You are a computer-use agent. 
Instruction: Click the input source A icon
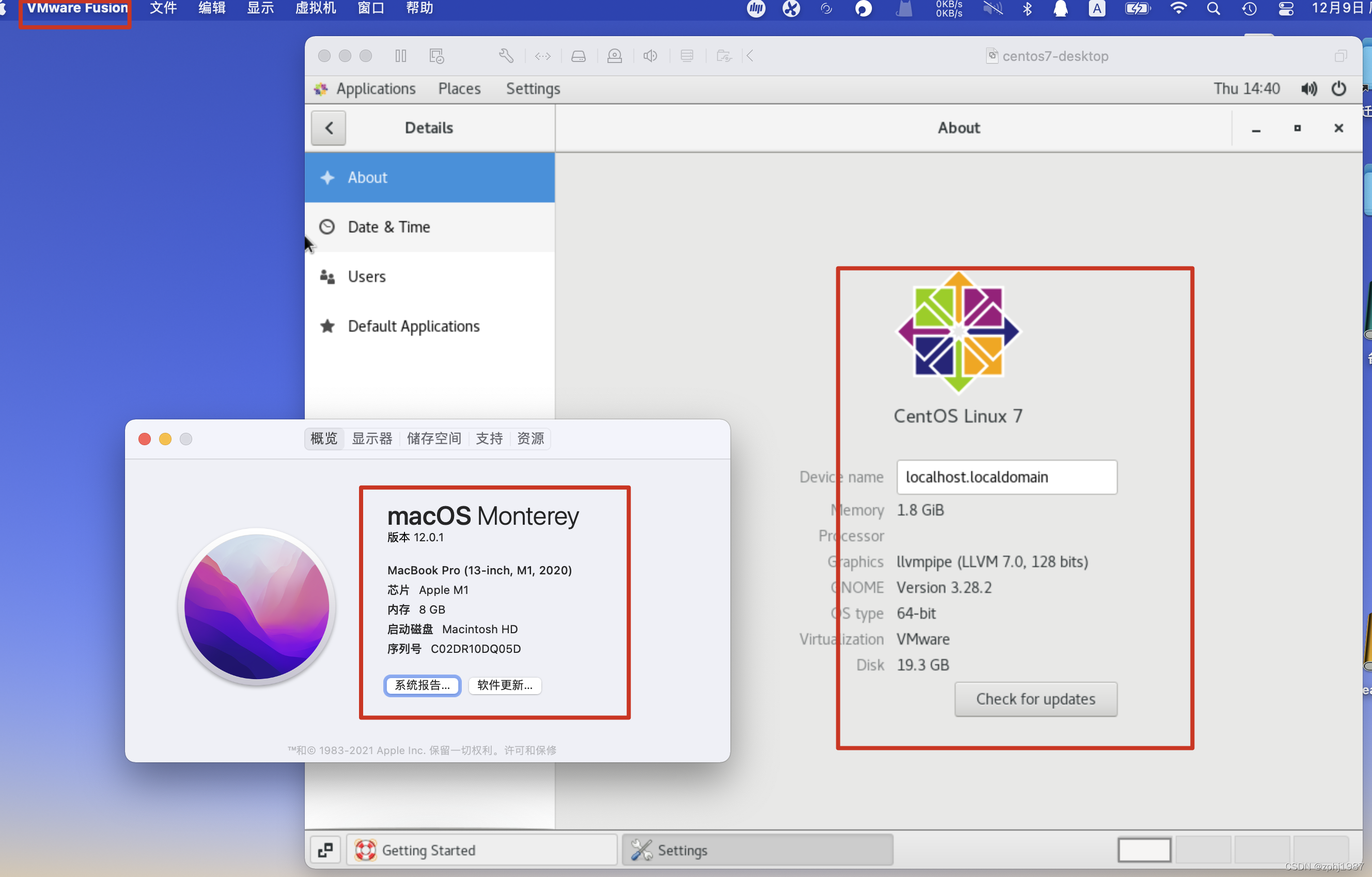[x=1097, y=8]
